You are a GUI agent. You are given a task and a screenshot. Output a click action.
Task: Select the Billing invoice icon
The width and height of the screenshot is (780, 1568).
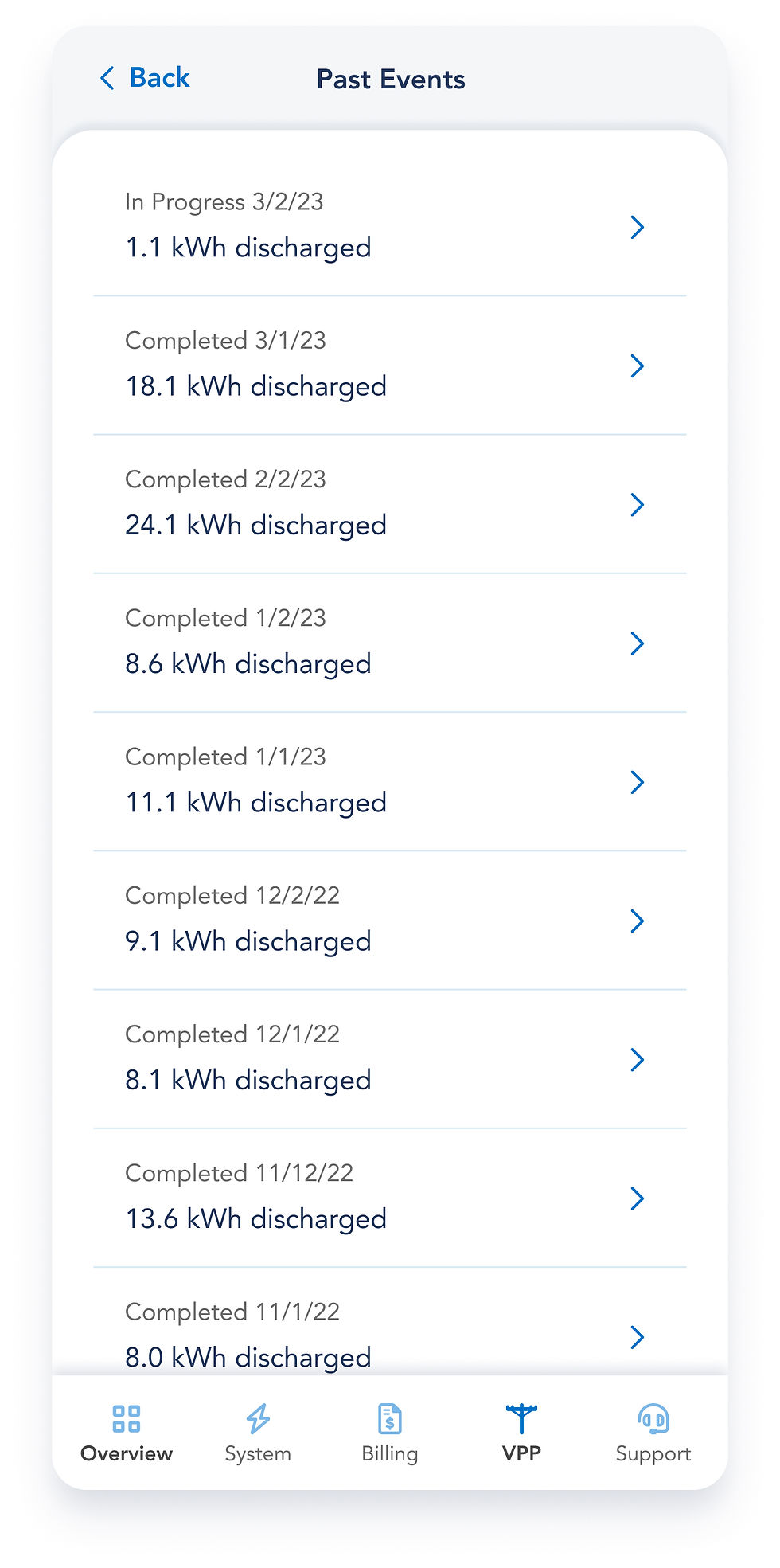(389, 1418)
